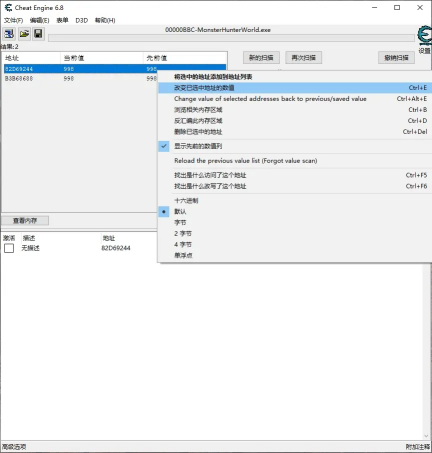Screen dimensions: 432x453
Task: Click the save floppy disk icon
Action: pos(38,34)
